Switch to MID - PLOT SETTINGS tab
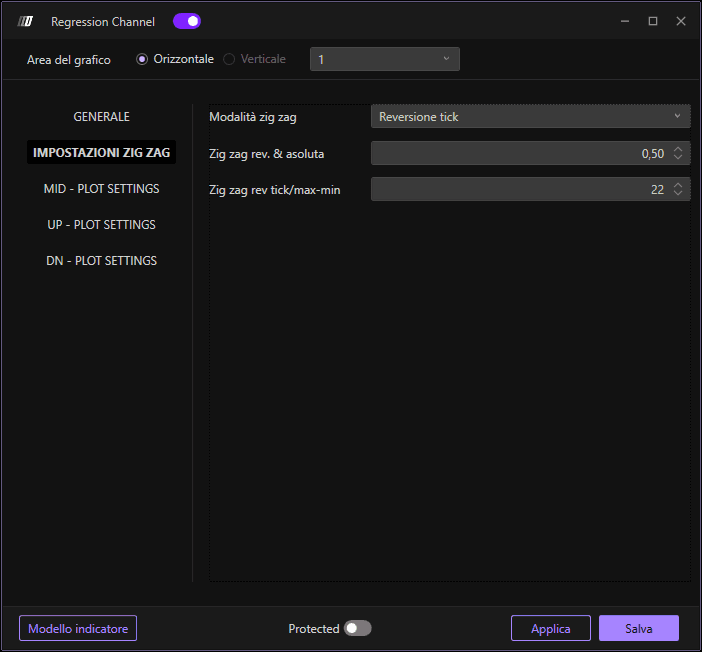 point(102,189)
